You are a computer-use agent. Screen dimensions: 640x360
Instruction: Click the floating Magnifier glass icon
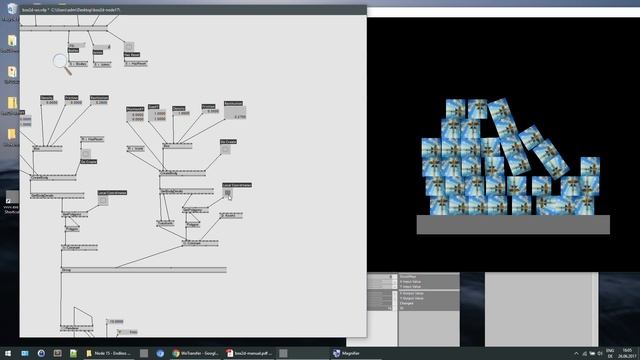[x=62, y=64]
